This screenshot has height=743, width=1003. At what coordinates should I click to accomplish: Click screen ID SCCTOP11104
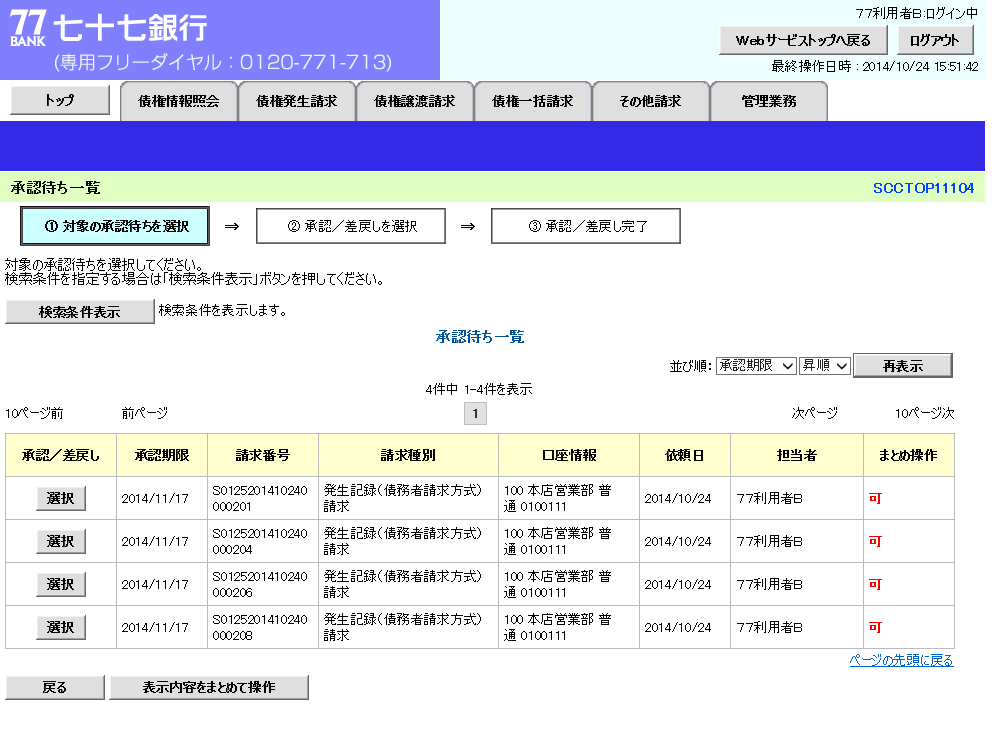click(x=923, y=188)
